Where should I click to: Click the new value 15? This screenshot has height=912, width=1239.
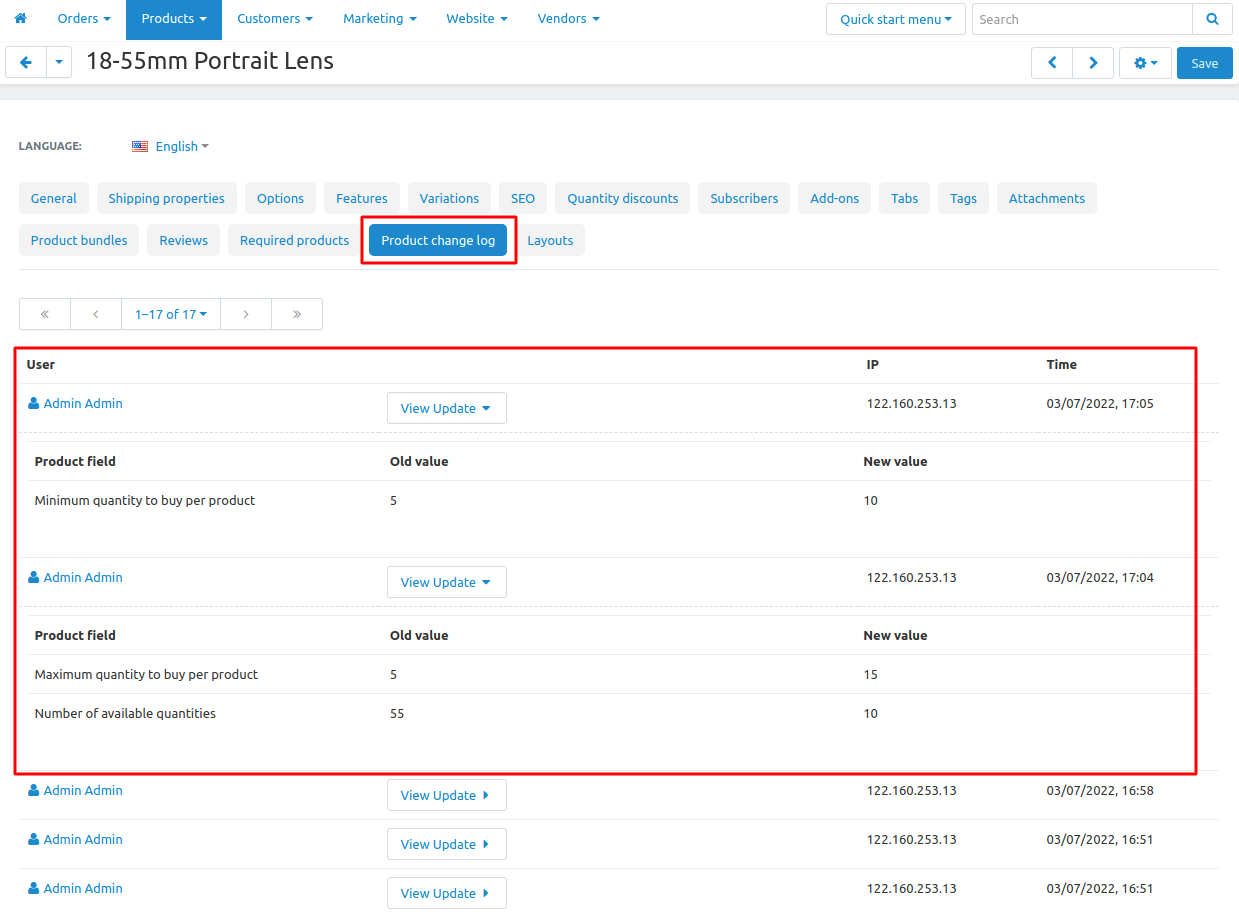[x=871, y=674]
